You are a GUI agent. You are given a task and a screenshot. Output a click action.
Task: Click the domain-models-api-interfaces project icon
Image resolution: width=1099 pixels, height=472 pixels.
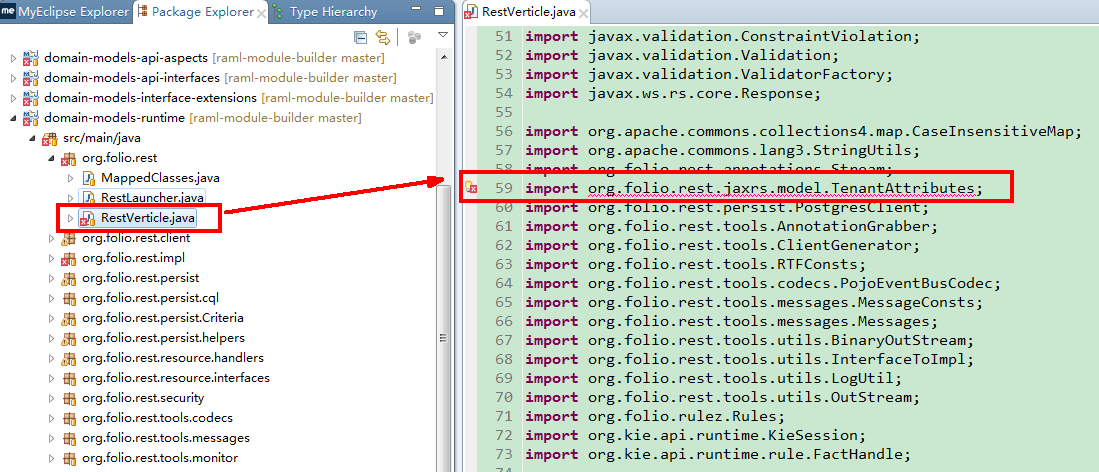pos(31,77)
